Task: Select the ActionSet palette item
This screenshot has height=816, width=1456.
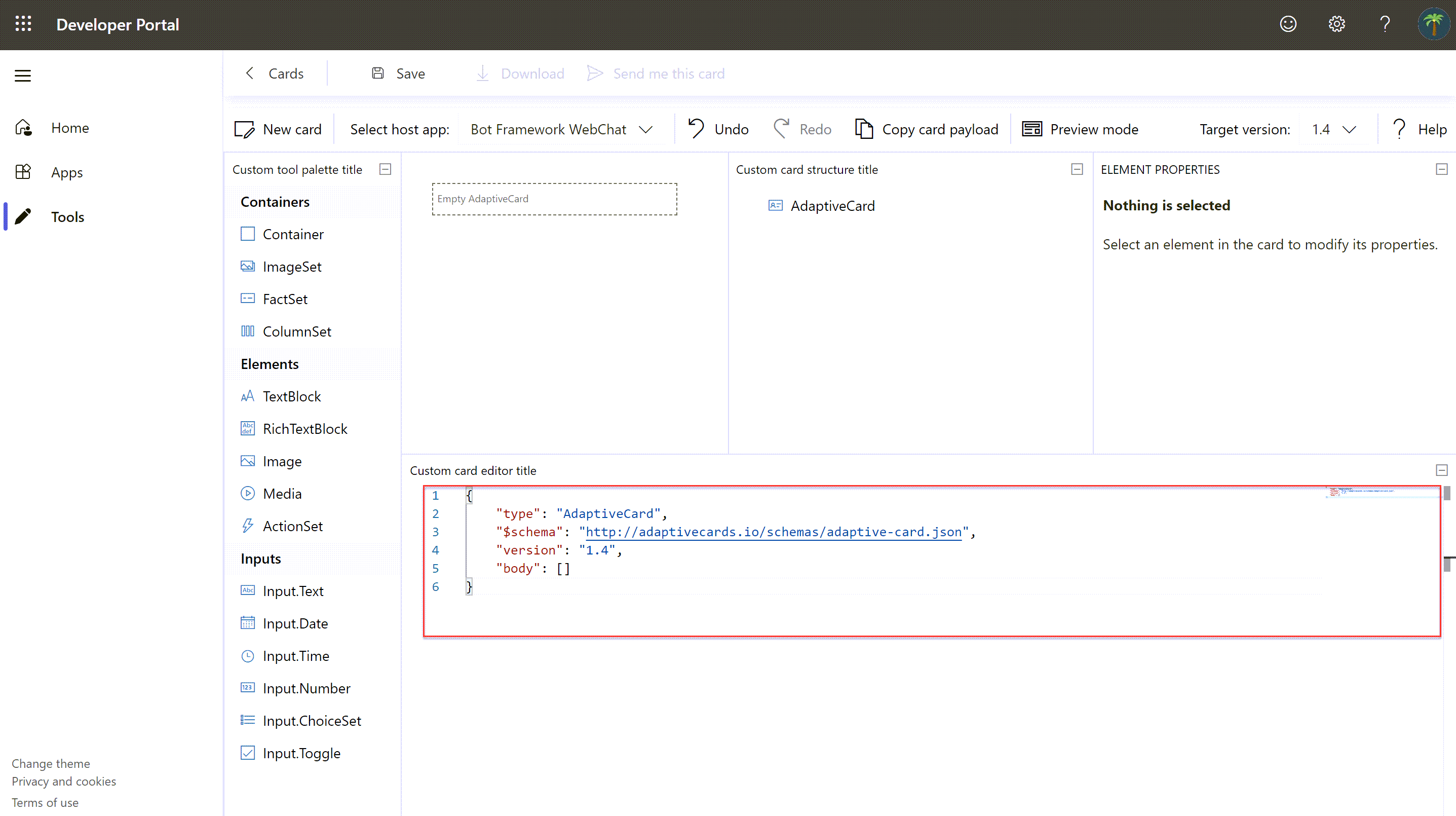Action: click(x=314, y=526)
